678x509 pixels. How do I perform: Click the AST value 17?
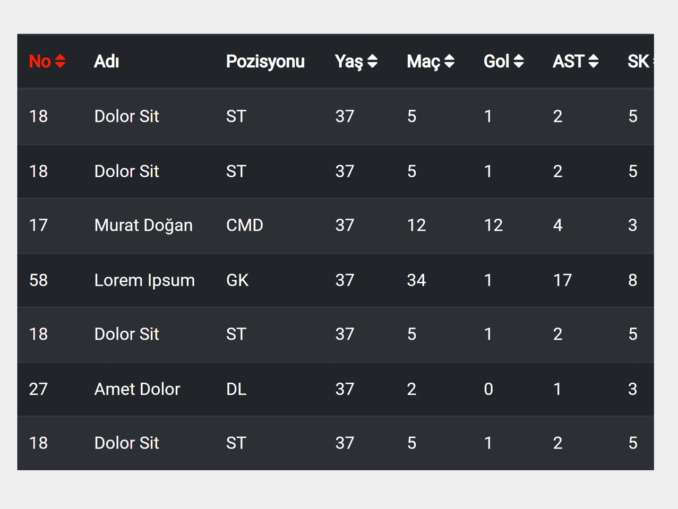pyautogui.click(x=562, y=280)
